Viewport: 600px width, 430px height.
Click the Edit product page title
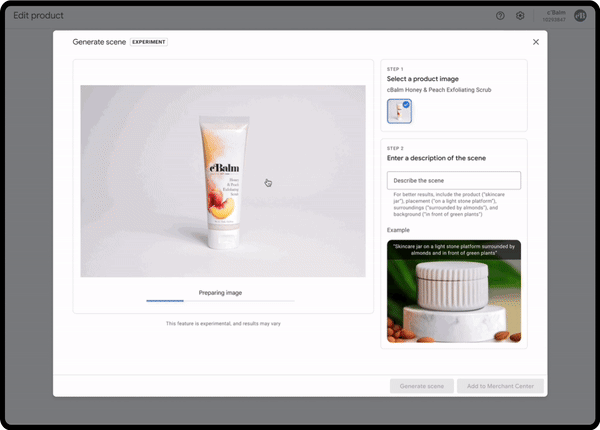(x=38, y=16)
